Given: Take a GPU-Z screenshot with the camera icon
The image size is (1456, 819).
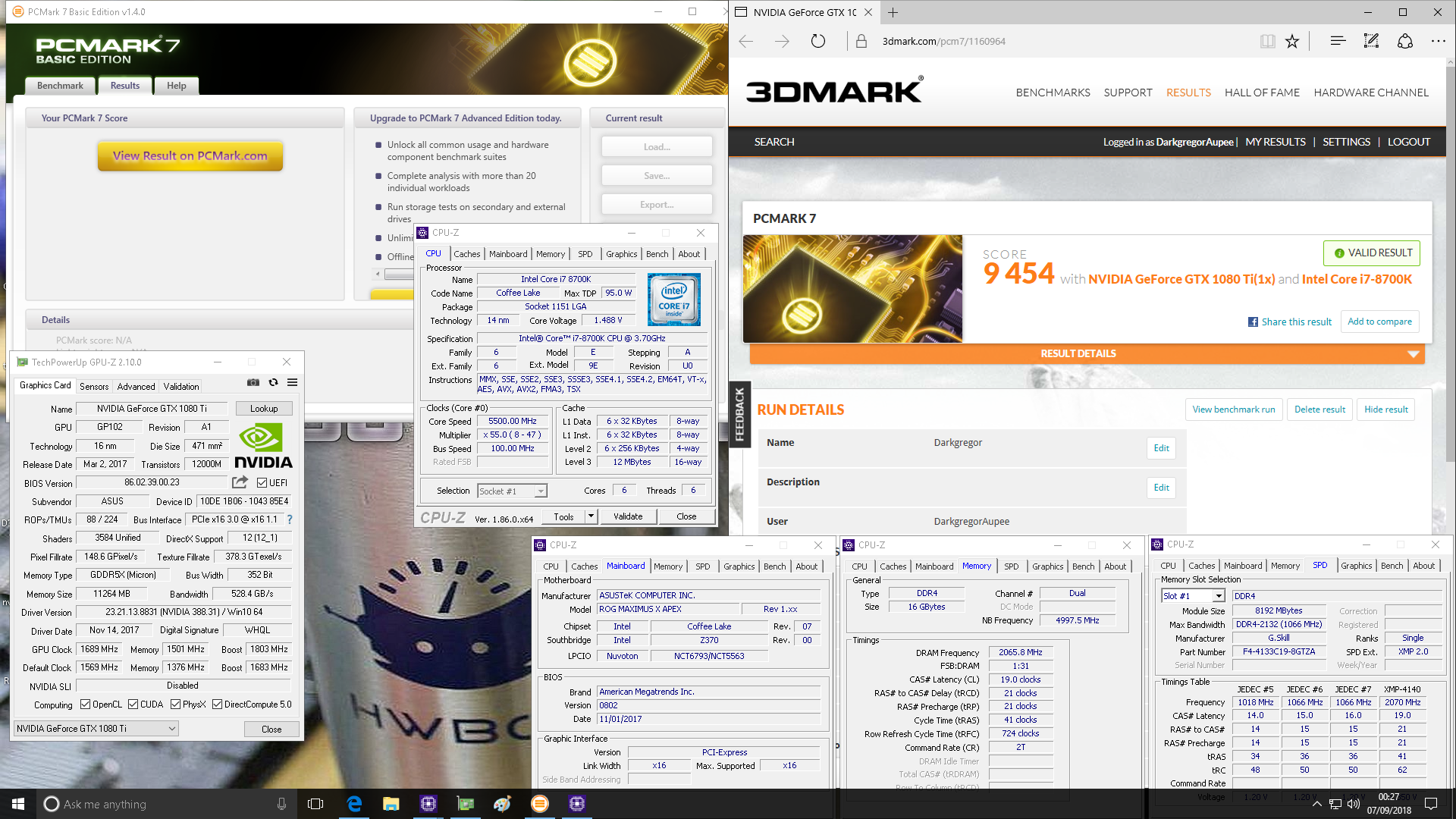Looking at the screenshot, I should click(253, 383).
